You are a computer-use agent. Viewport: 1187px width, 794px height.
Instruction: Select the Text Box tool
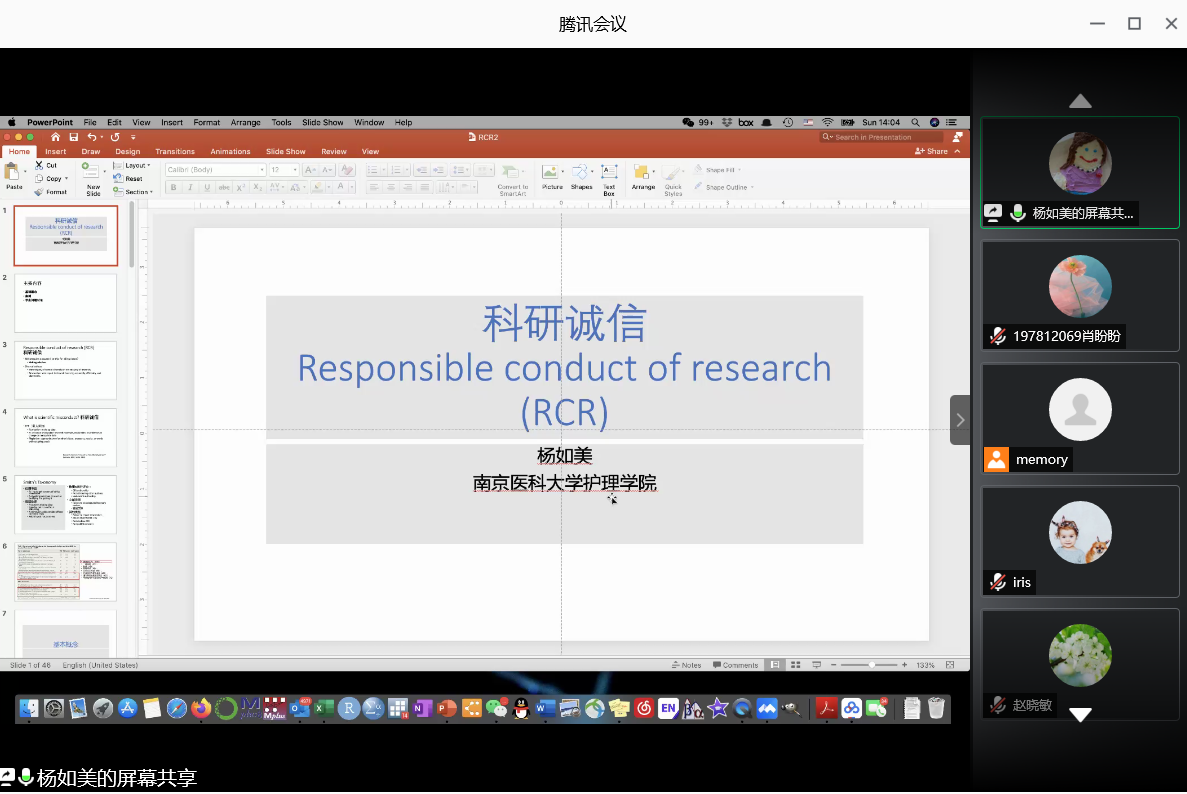[608, 172]
